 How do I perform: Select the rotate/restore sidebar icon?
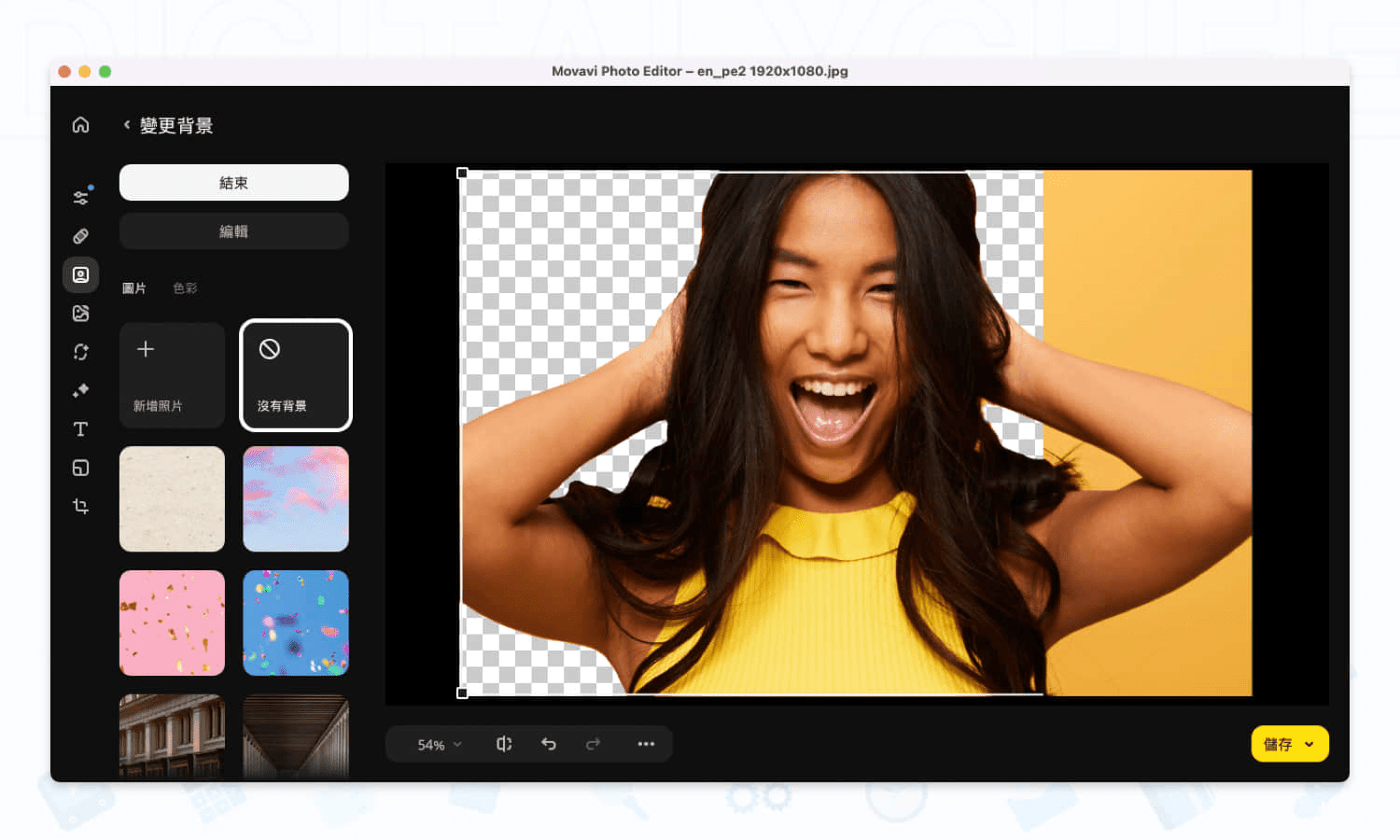click(x=80, y=352)
